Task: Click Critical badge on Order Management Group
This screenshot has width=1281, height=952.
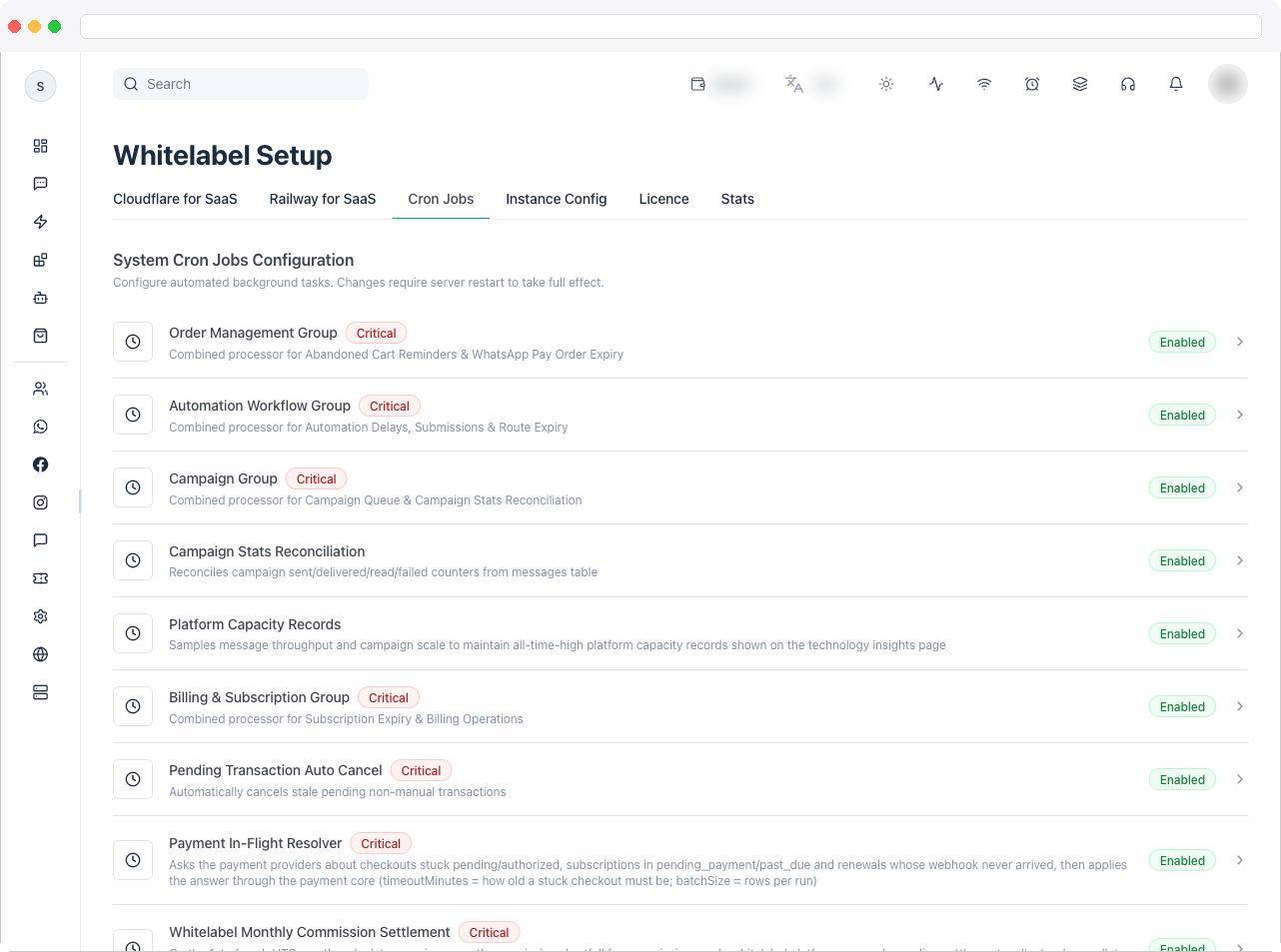Action: tap(377, 333)
